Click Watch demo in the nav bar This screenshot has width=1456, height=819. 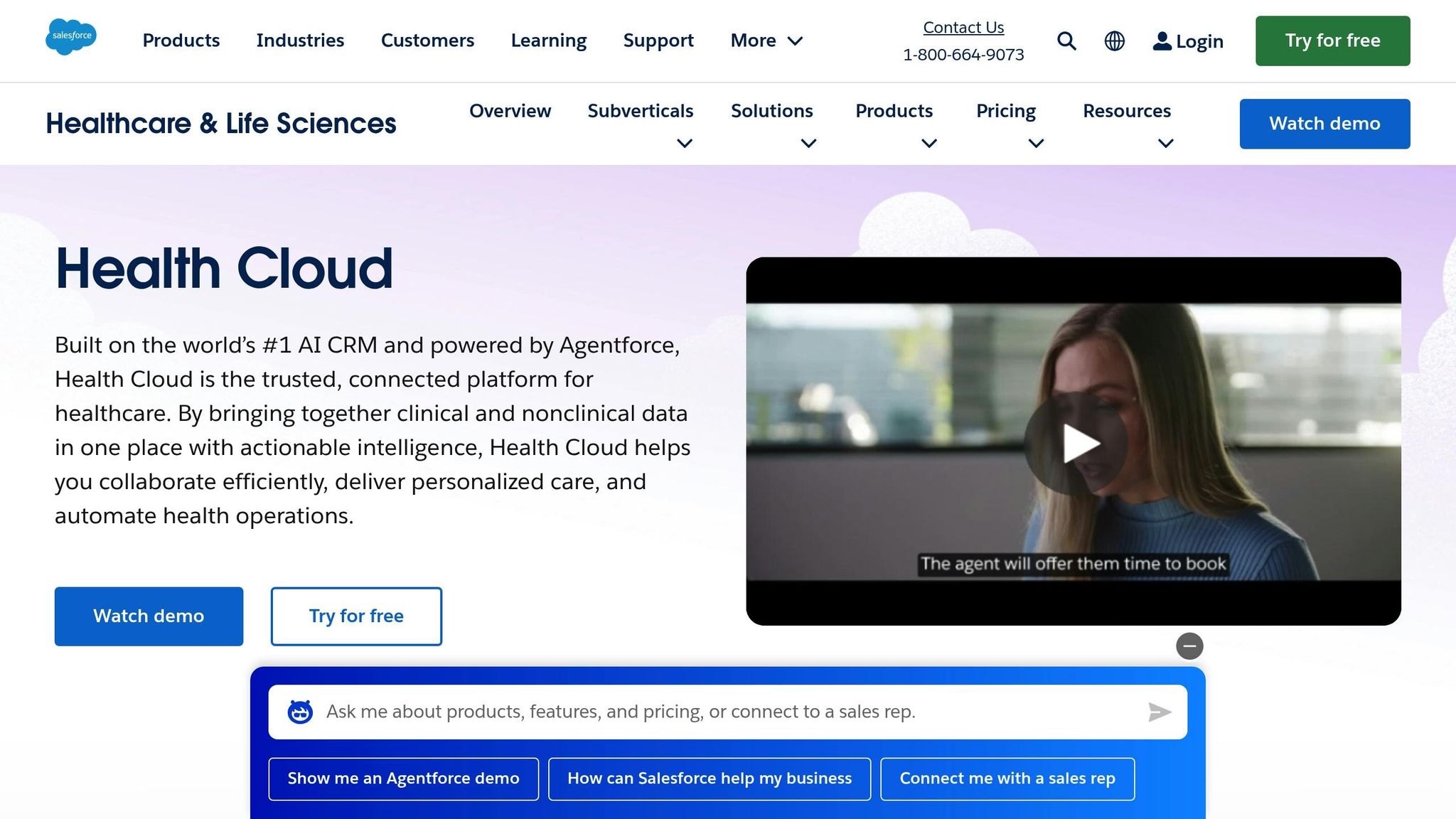tap(1324, 124)
